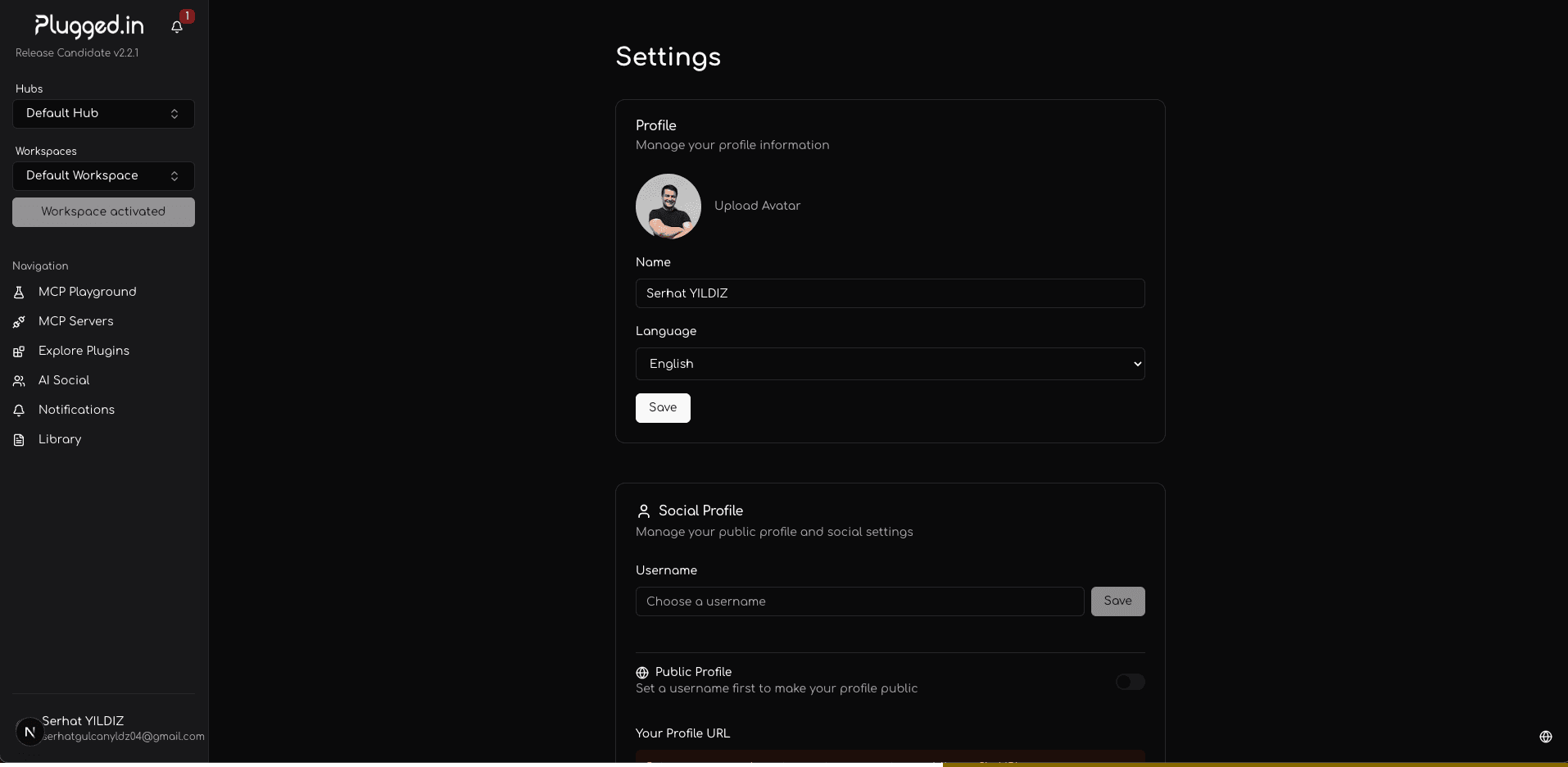
Task: Click the Notifications bell icon in navigation
Action: click(19, 411)
